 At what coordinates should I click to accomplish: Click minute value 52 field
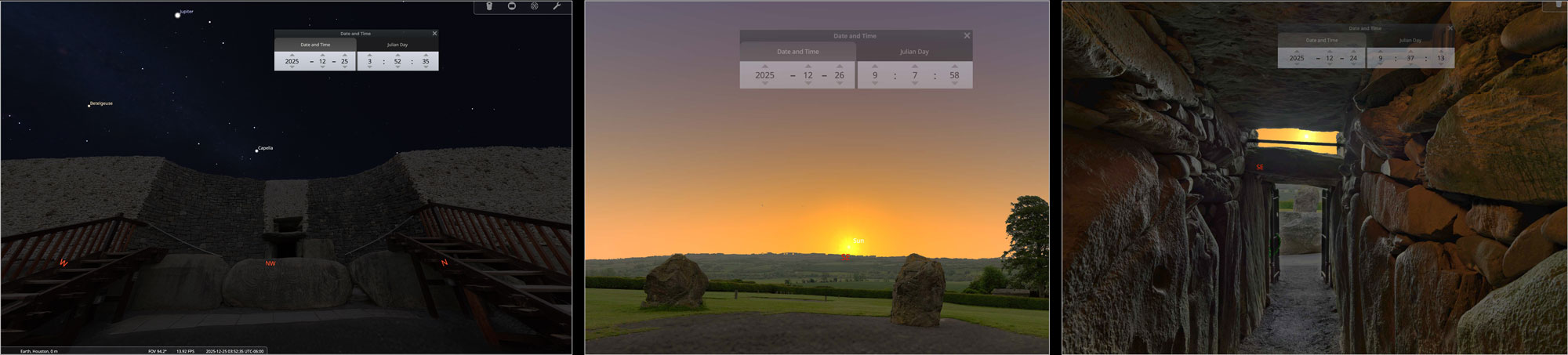tap(397, 61)
